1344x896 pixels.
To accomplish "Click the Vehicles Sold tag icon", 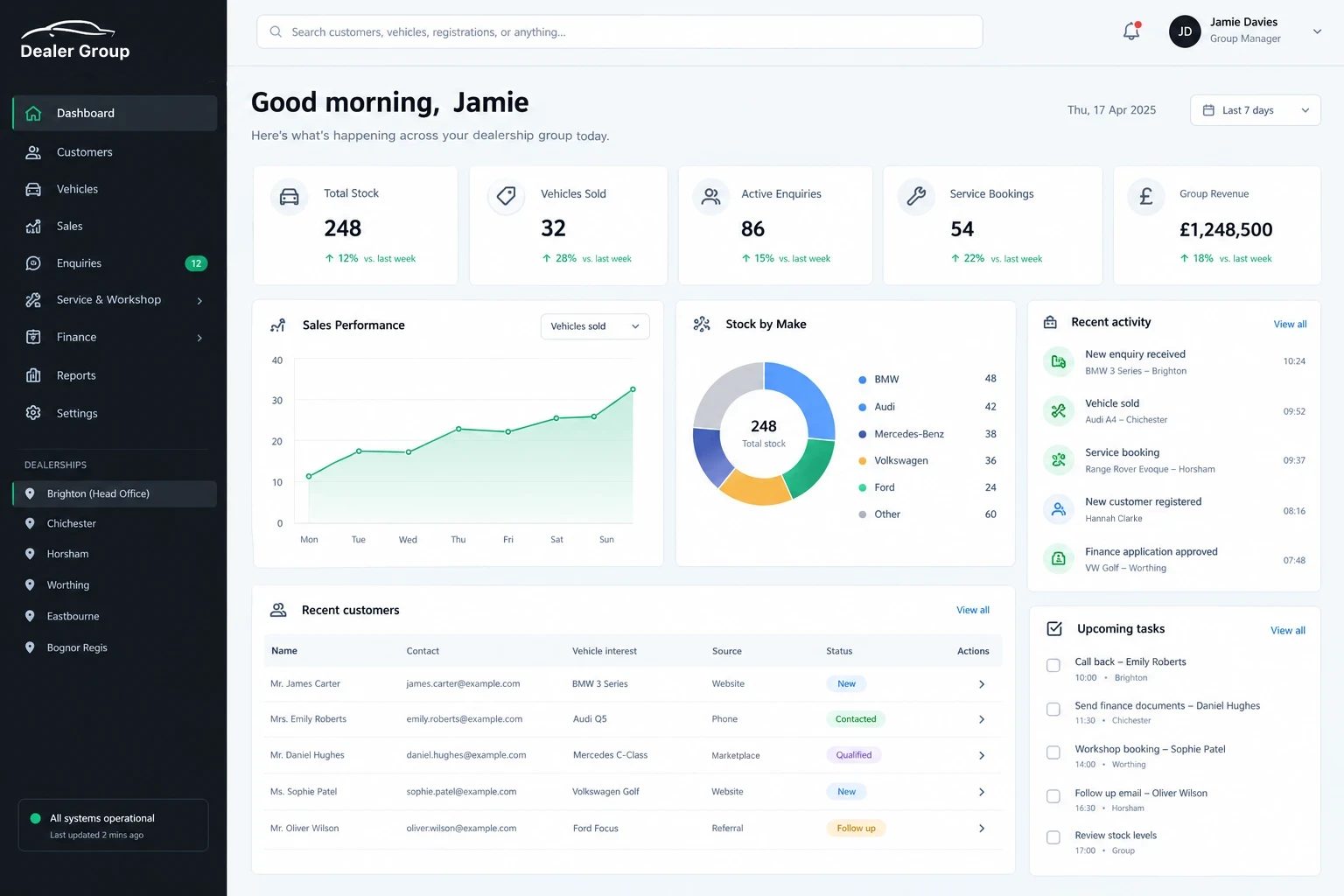I will [506, 196].
